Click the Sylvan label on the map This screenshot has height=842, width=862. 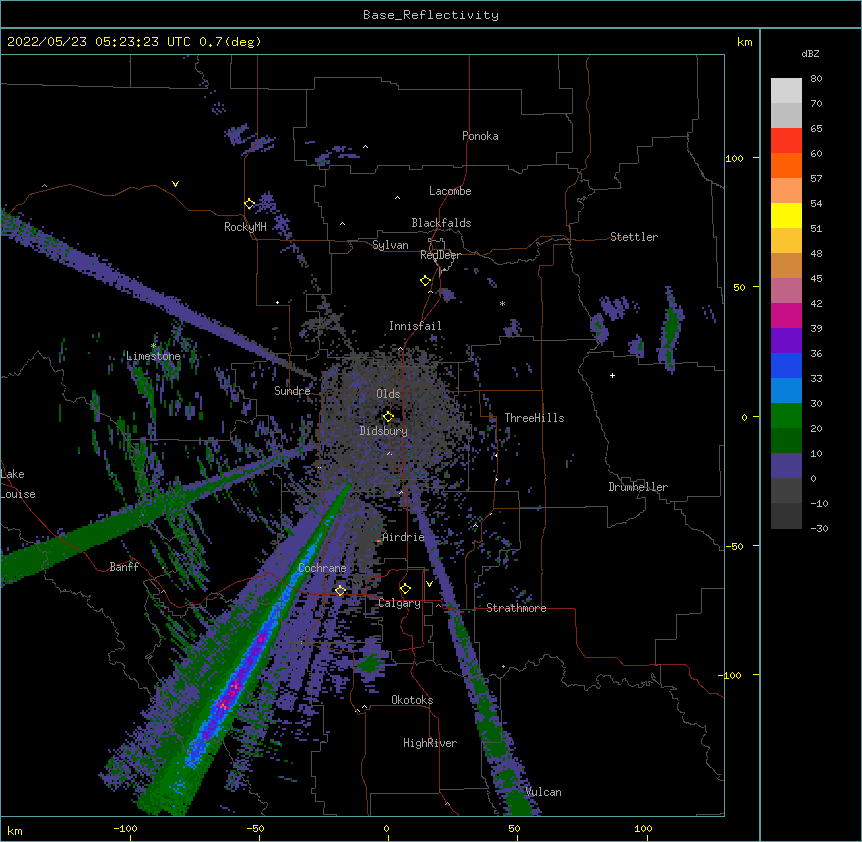click(x=390, y=245)
